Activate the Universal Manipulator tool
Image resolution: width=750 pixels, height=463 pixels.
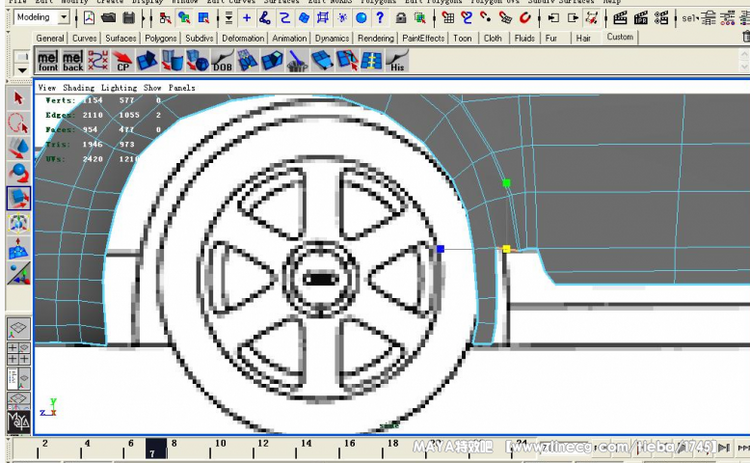(x=18, y=223)
